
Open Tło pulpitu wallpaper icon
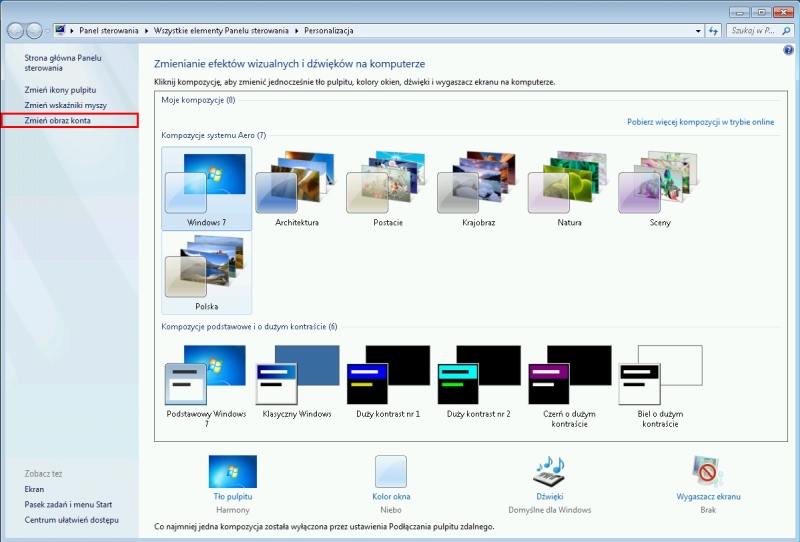pos(233,471)
